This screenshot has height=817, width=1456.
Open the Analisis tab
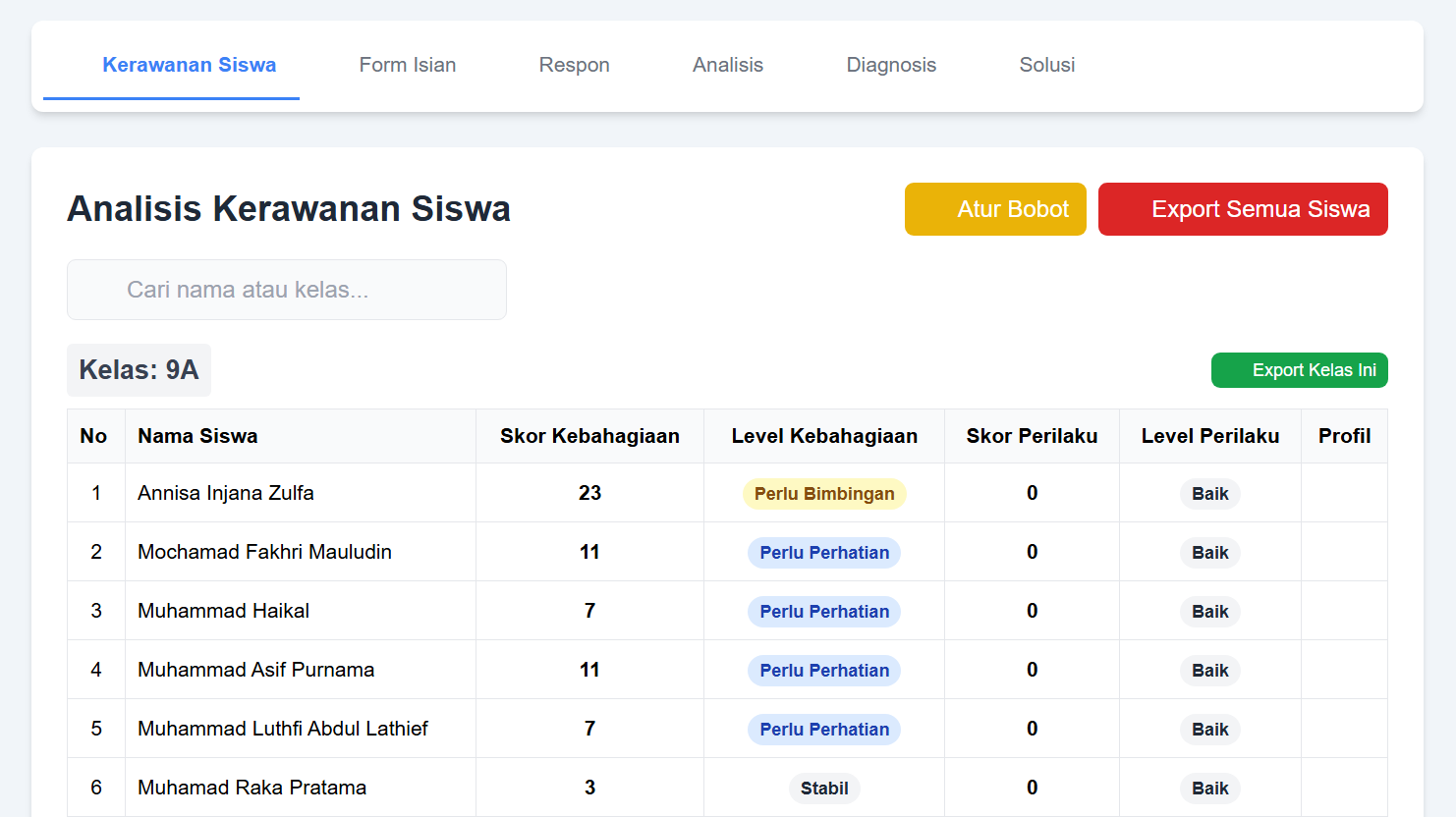(728, 65)
